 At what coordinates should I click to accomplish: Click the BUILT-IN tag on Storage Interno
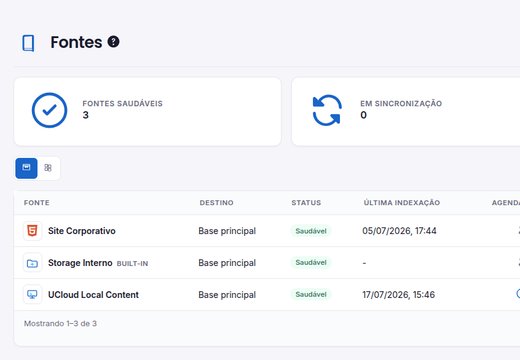(132, 264)
